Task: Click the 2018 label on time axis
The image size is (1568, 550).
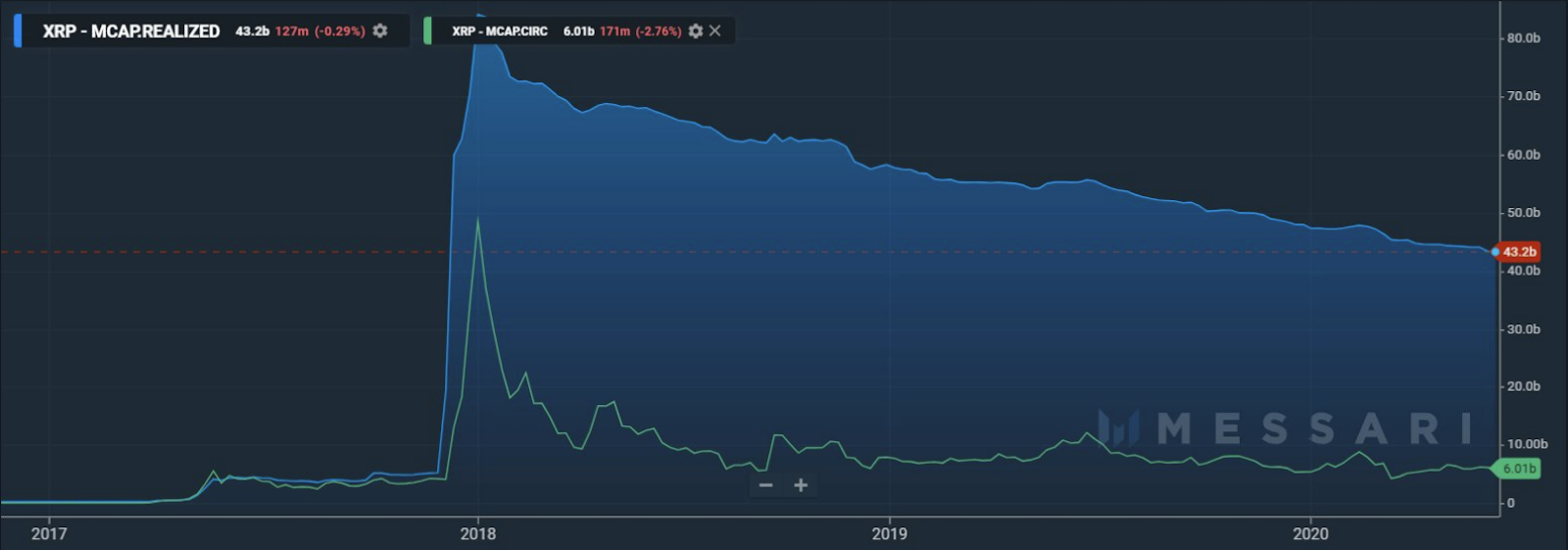Action: 477,533
